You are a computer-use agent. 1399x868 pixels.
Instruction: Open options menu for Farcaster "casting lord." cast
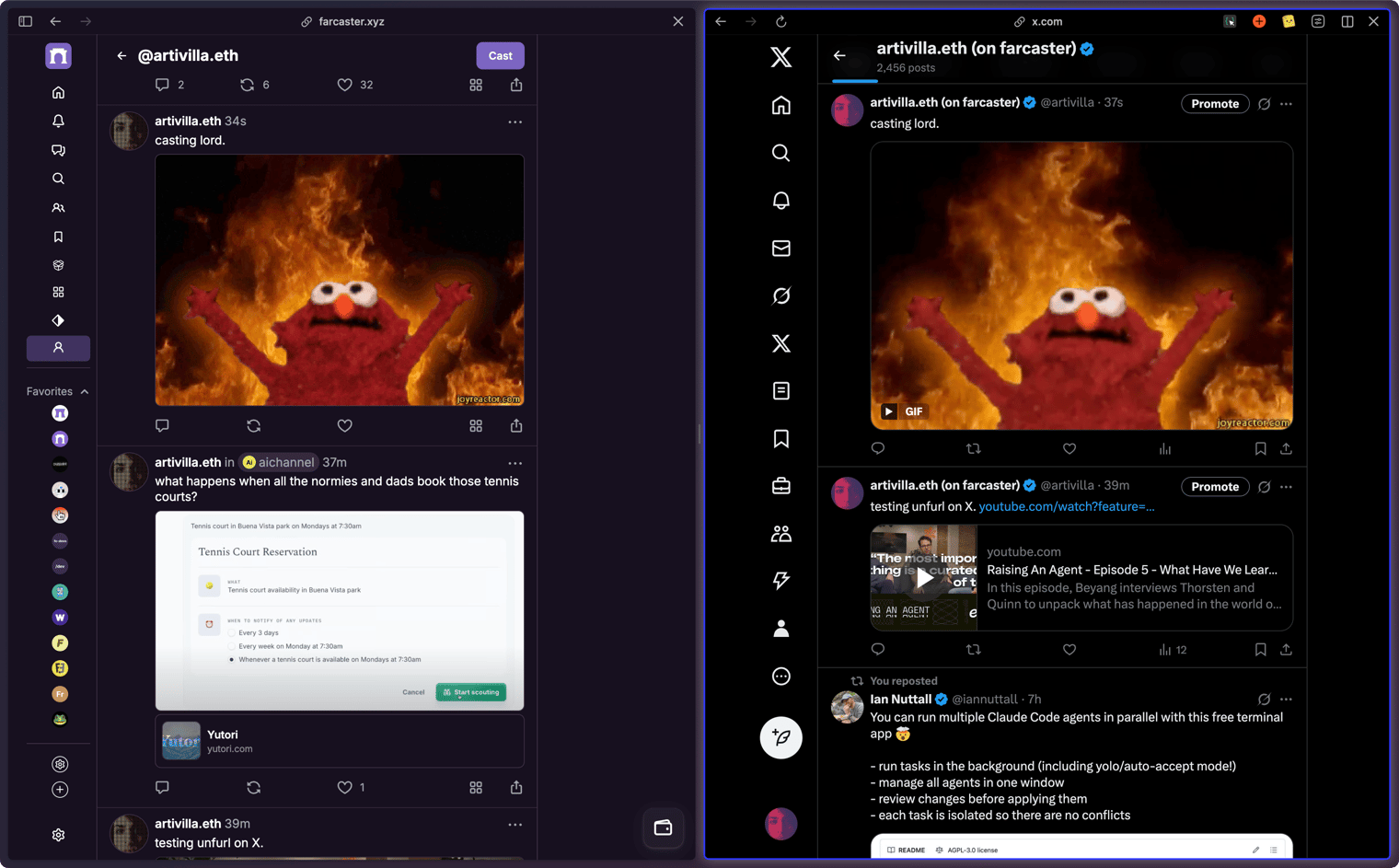coord(515,122)
